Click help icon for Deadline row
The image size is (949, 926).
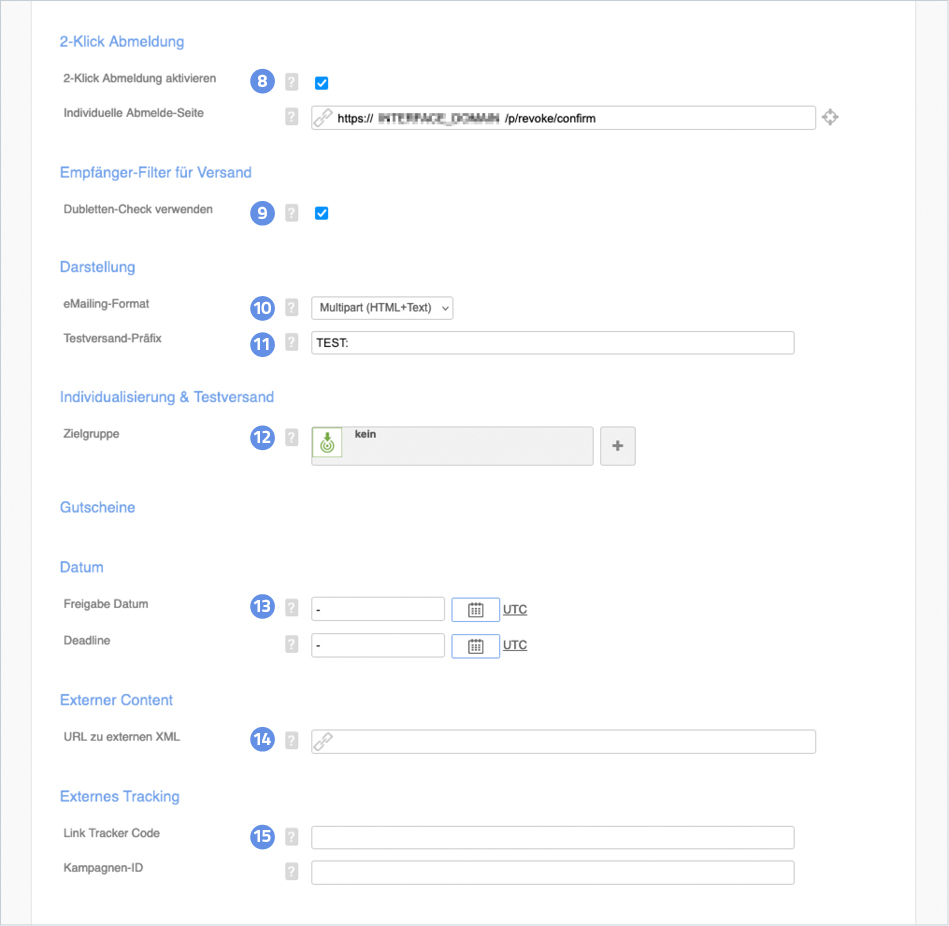(x=291, y=645)
